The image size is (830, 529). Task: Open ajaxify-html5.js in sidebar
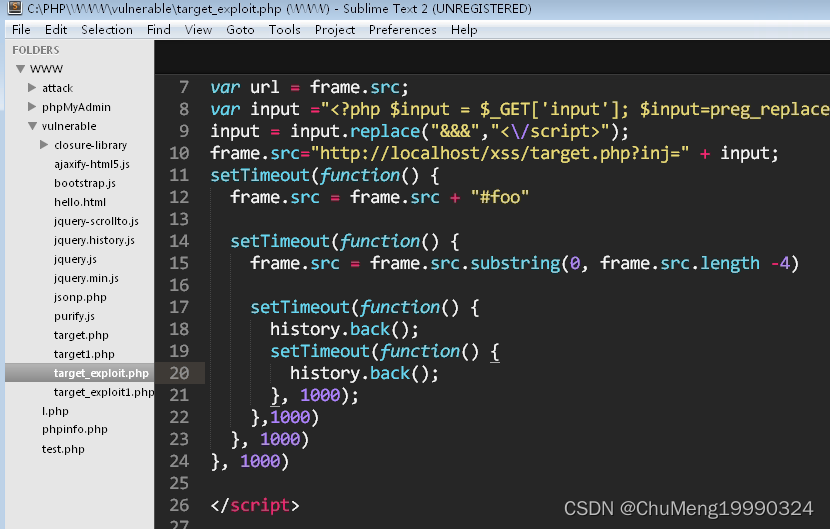(92, 164)
